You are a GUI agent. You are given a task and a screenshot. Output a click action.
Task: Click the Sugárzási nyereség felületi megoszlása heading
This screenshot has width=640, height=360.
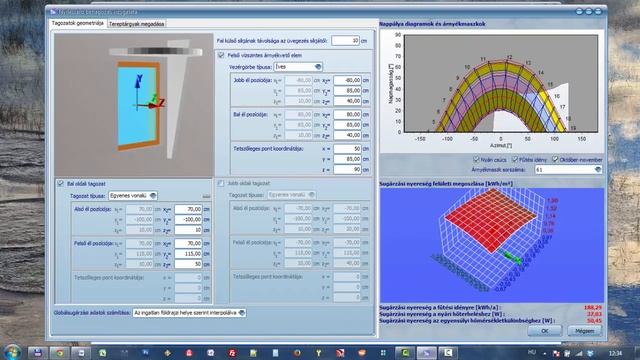pos(446,184)
